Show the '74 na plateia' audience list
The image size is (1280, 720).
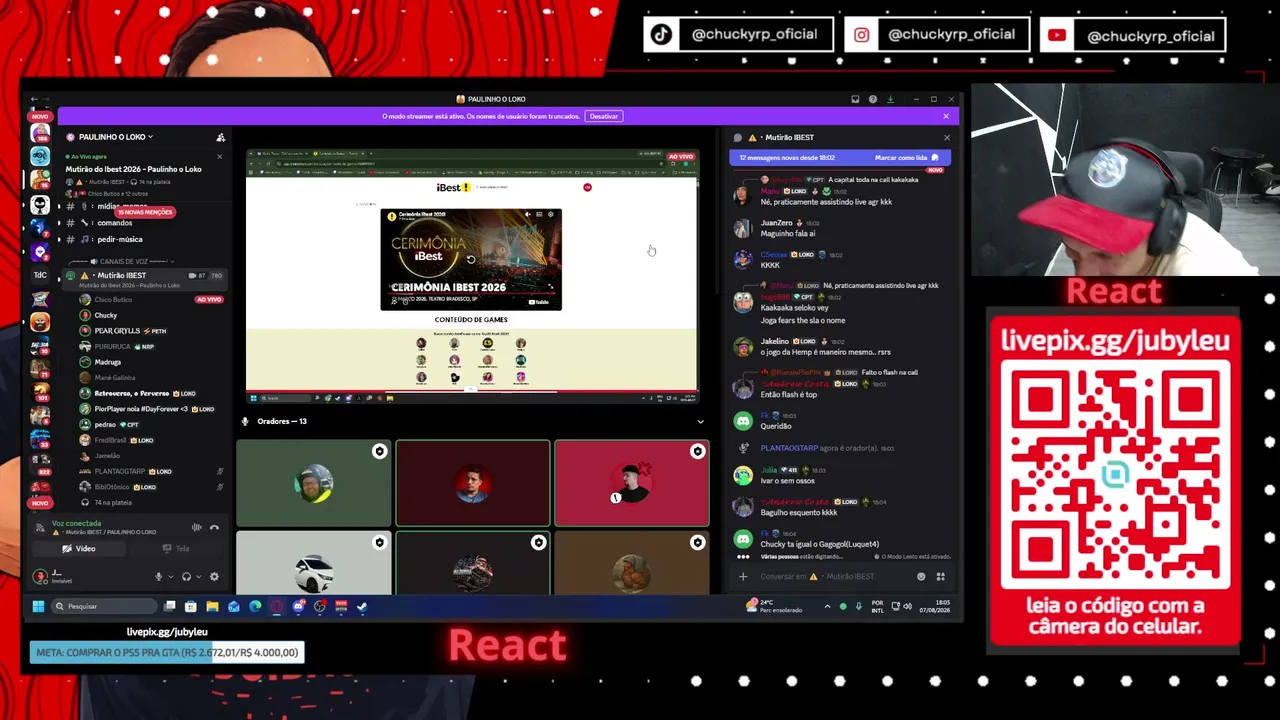click(x=112, y=502)
